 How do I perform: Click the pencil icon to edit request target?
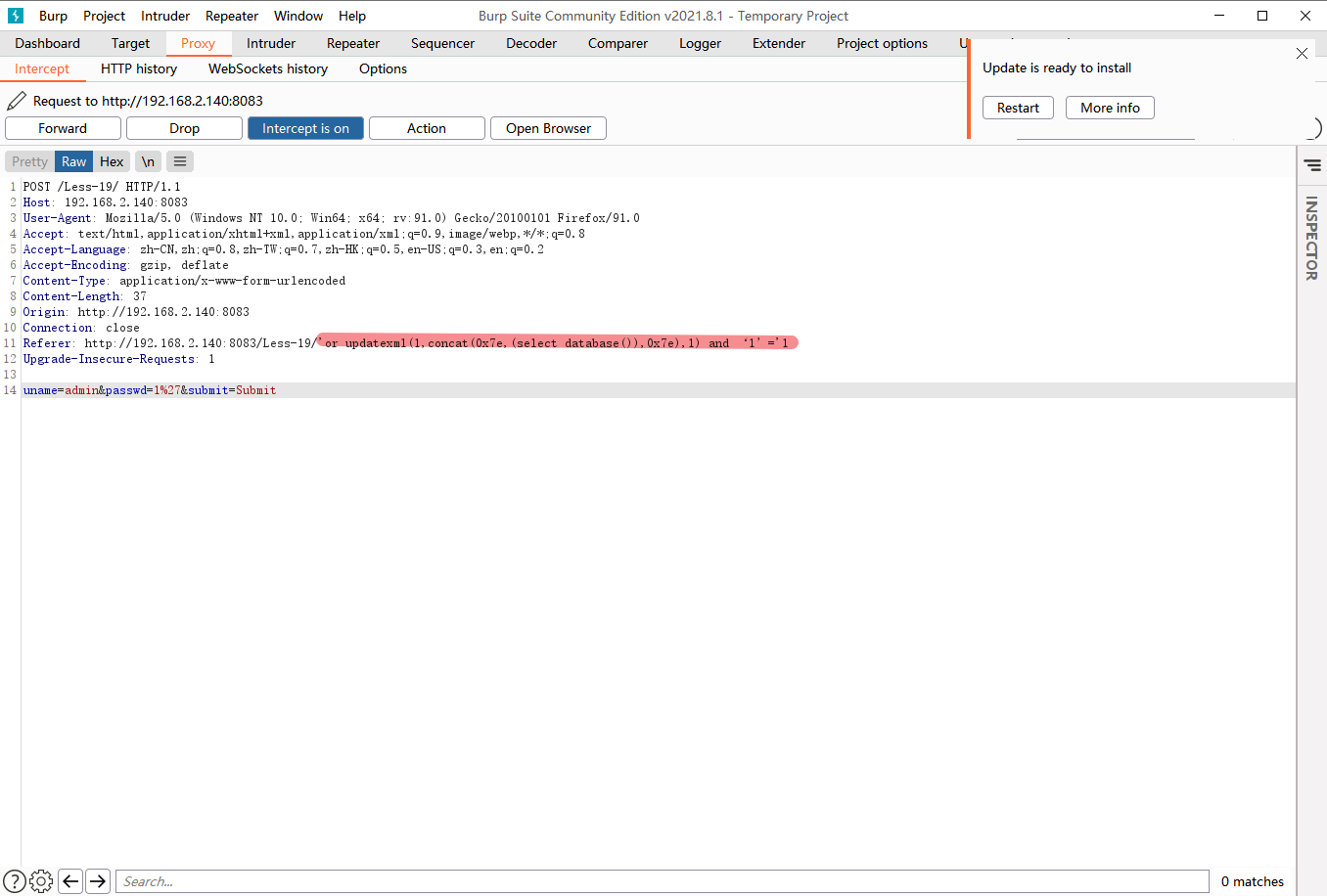tap(17, 101)
